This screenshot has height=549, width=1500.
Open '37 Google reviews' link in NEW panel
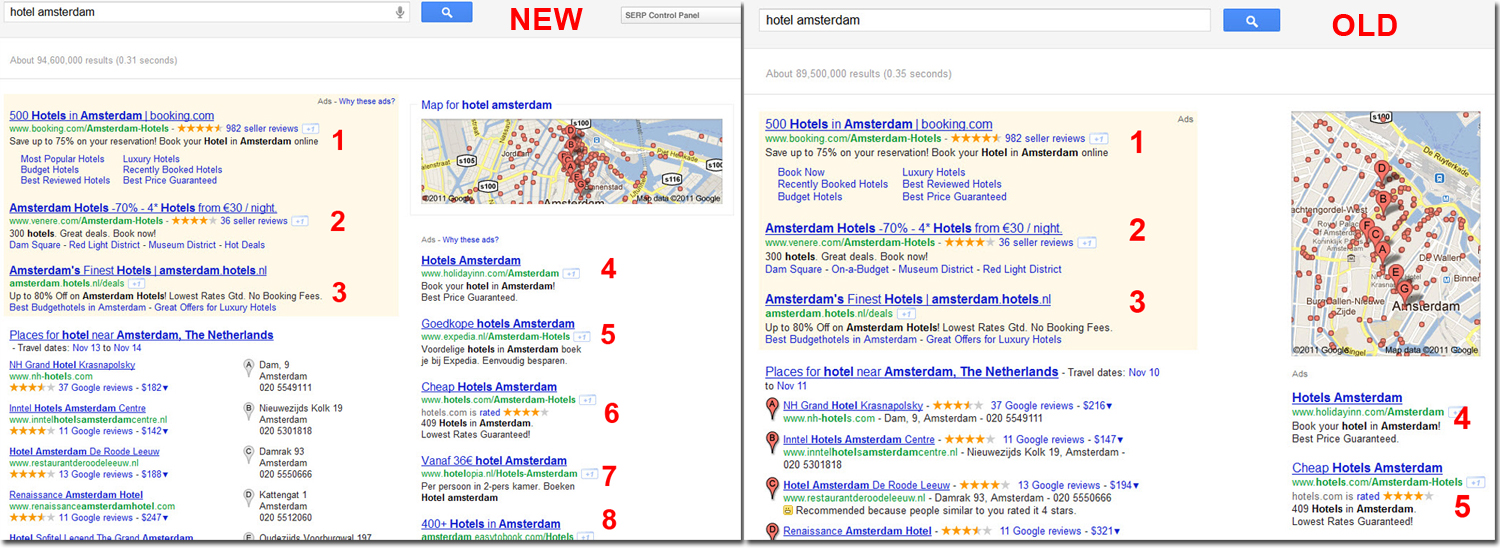coord(97,388)
